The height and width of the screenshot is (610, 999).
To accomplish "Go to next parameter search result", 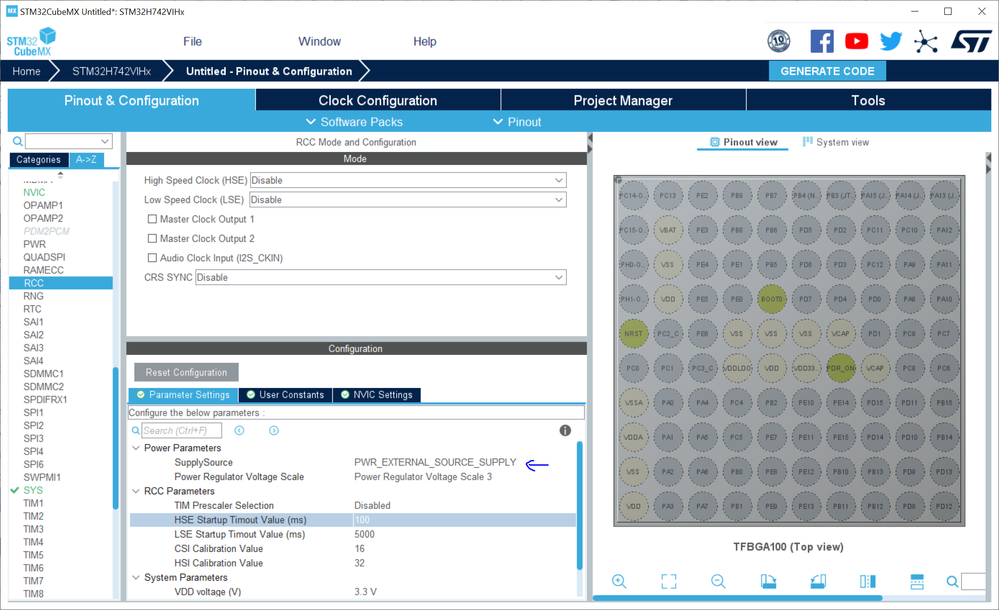I will click(274, 430).
